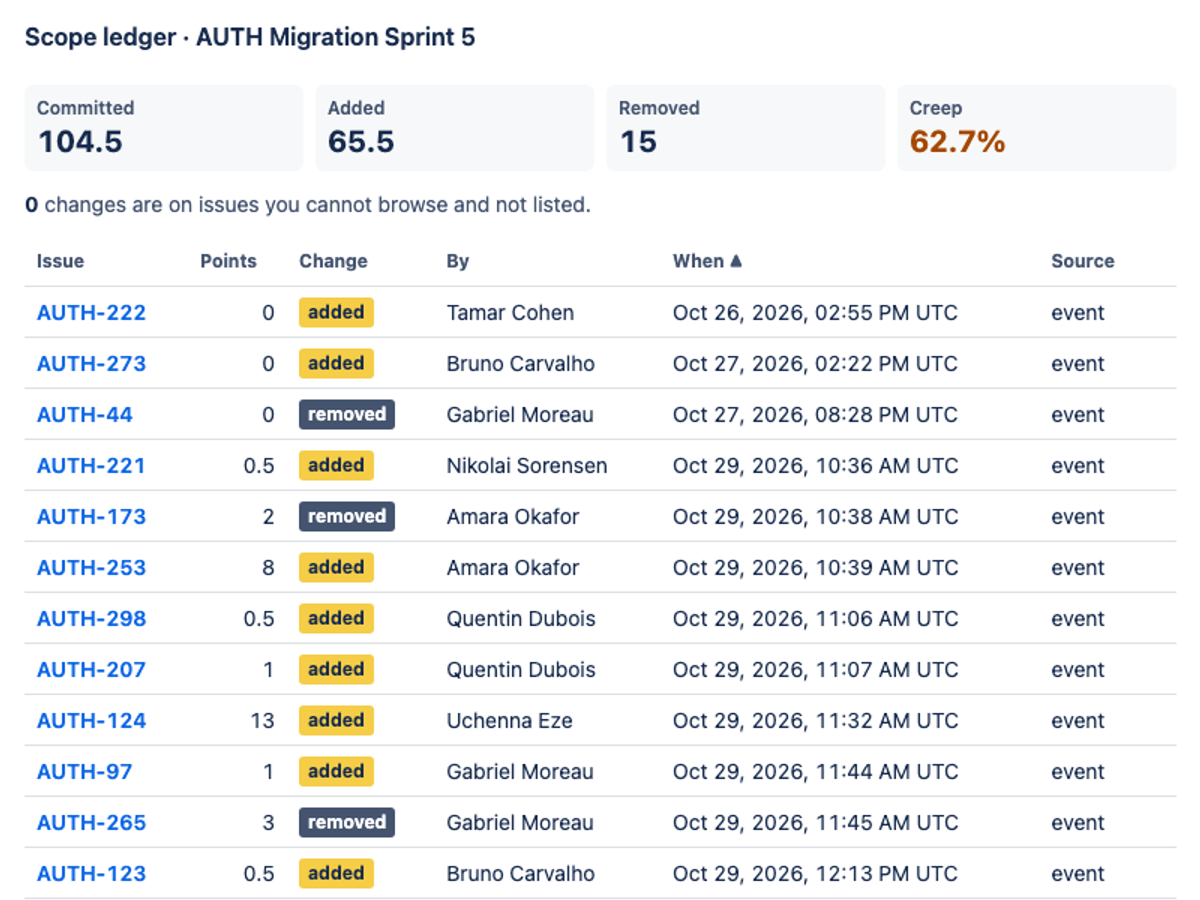Image resolution: width=1200 pixels, height=900 pixels.
Task: Click the Scope ledger AUTH Migration Sprint 5 title
Action: [x=250, y=38]
